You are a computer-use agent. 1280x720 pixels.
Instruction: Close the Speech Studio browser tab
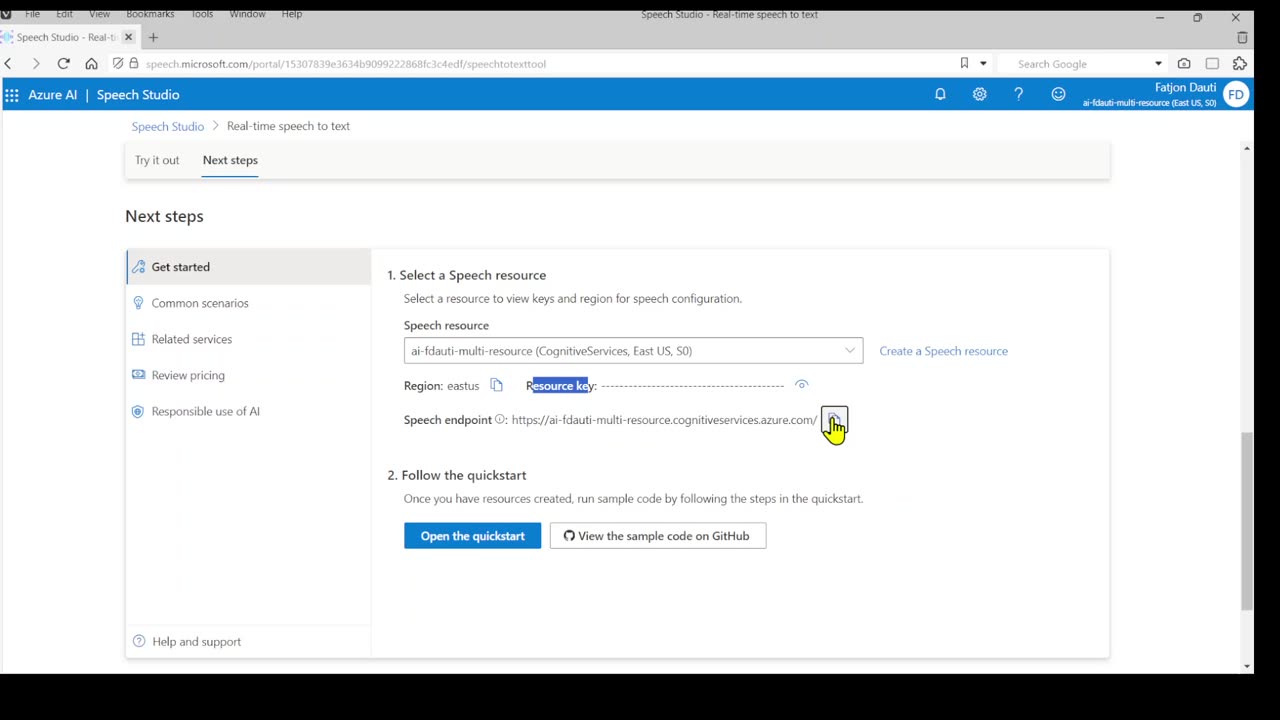128,37
